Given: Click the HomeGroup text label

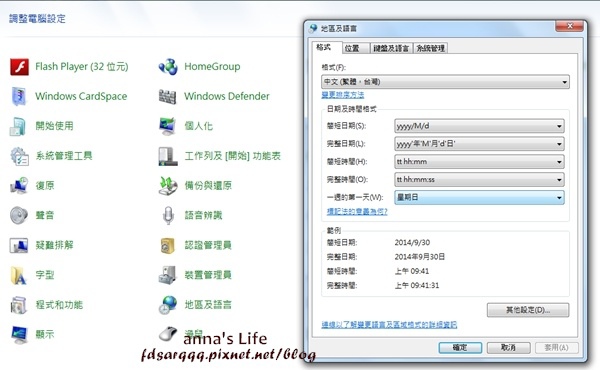Looking at the screenshot, I should tap(212, 67).
